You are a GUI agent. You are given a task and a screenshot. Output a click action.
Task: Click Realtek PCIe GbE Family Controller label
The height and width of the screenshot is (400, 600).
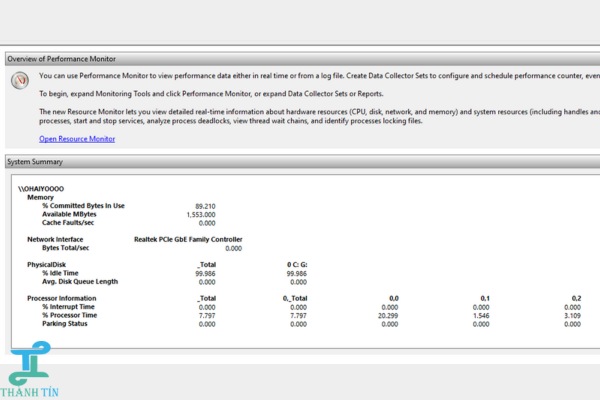tap(188, 239)
